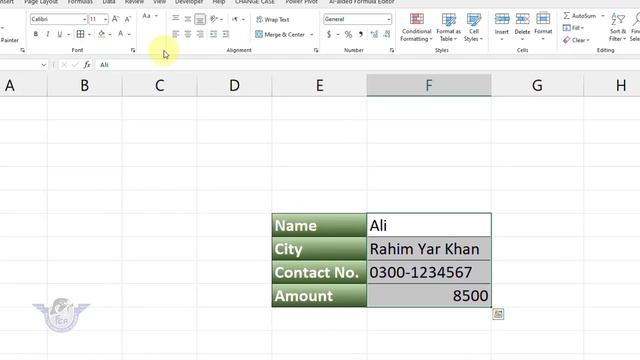
Task: Click Increase Font Size icon
Action: click(x=116, y=19)
